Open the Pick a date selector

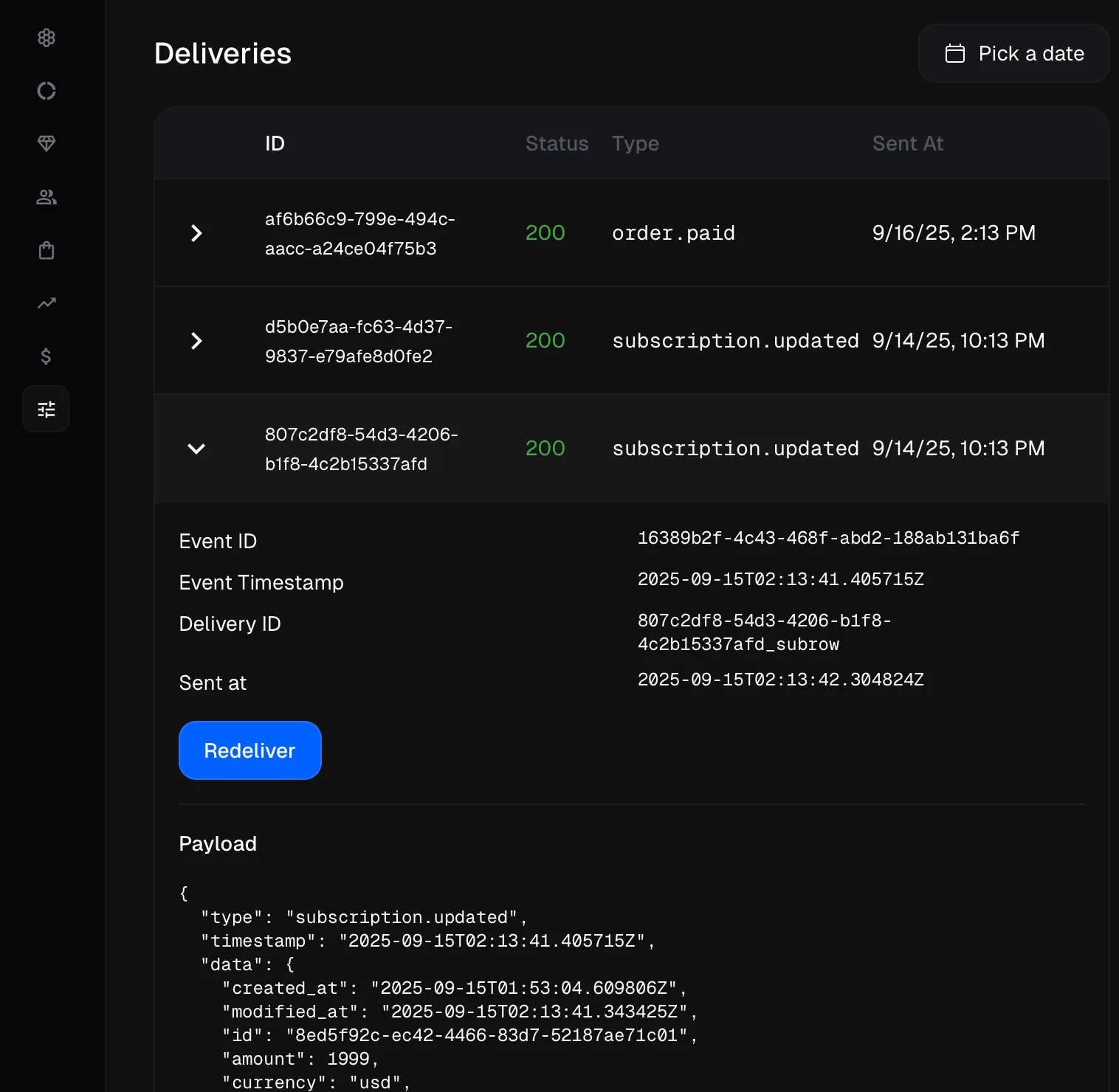[1013, 53]
